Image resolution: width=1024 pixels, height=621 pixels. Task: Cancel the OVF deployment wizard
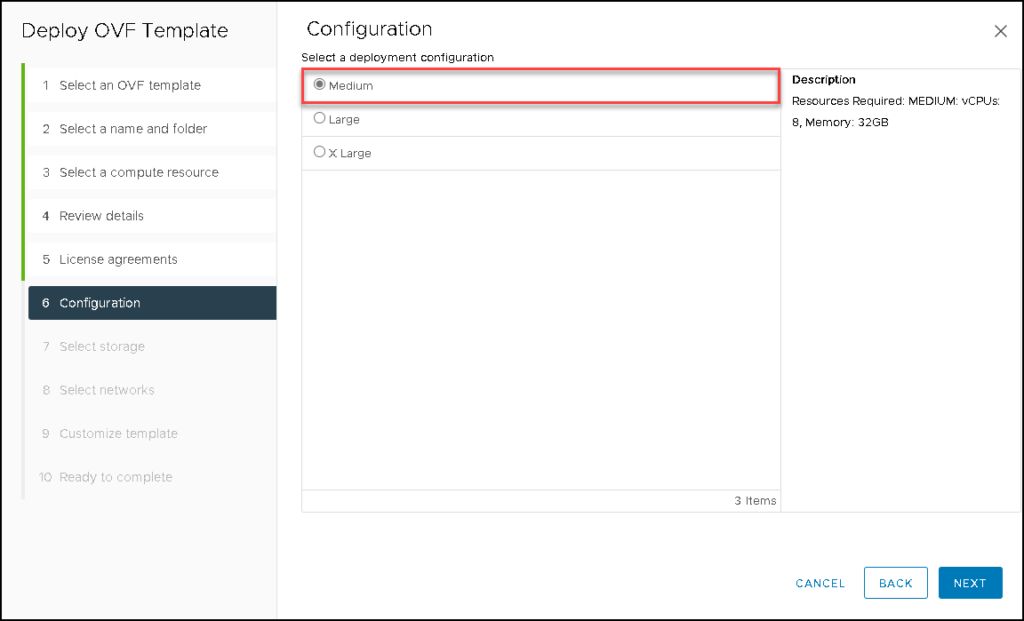coord(820,583)
